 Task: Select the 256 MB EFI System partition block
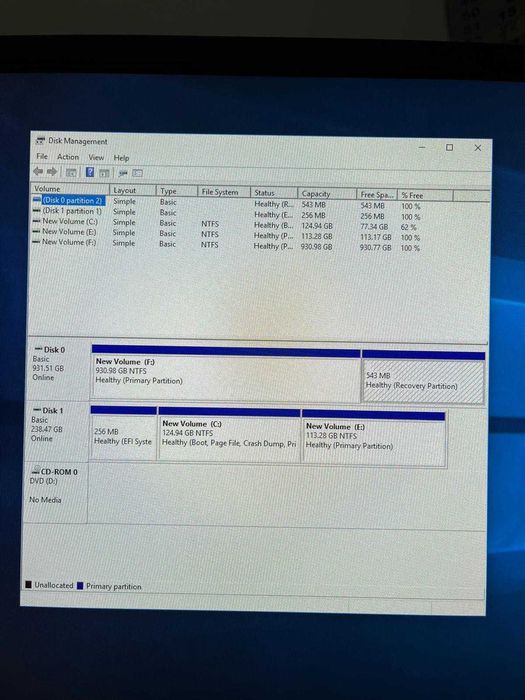click(123, 433)
